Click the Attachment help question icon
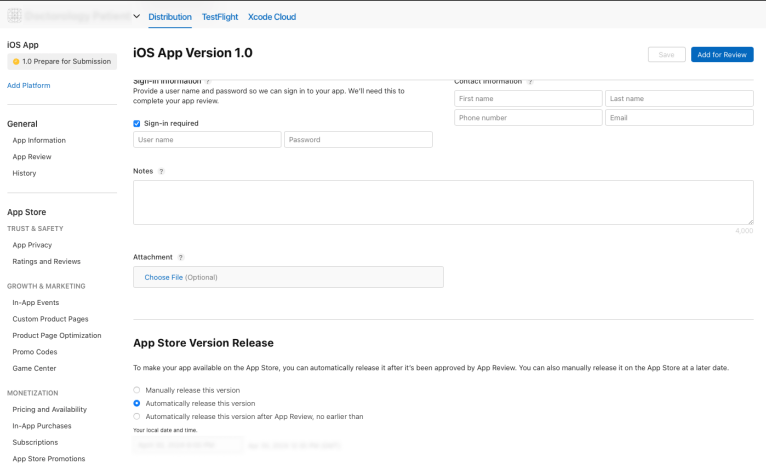Screen dimensions: 766x466 click(181, 257)
